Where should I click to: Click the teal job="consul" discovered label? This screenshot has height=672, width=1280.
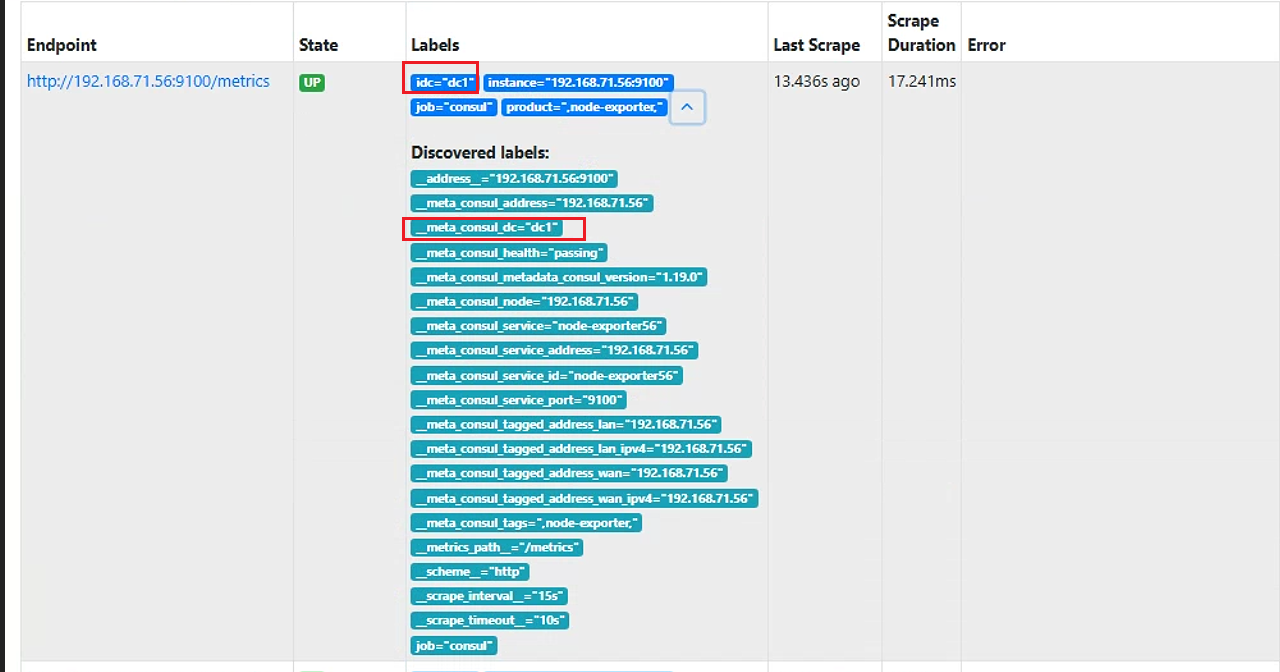(x=454, y=646)
